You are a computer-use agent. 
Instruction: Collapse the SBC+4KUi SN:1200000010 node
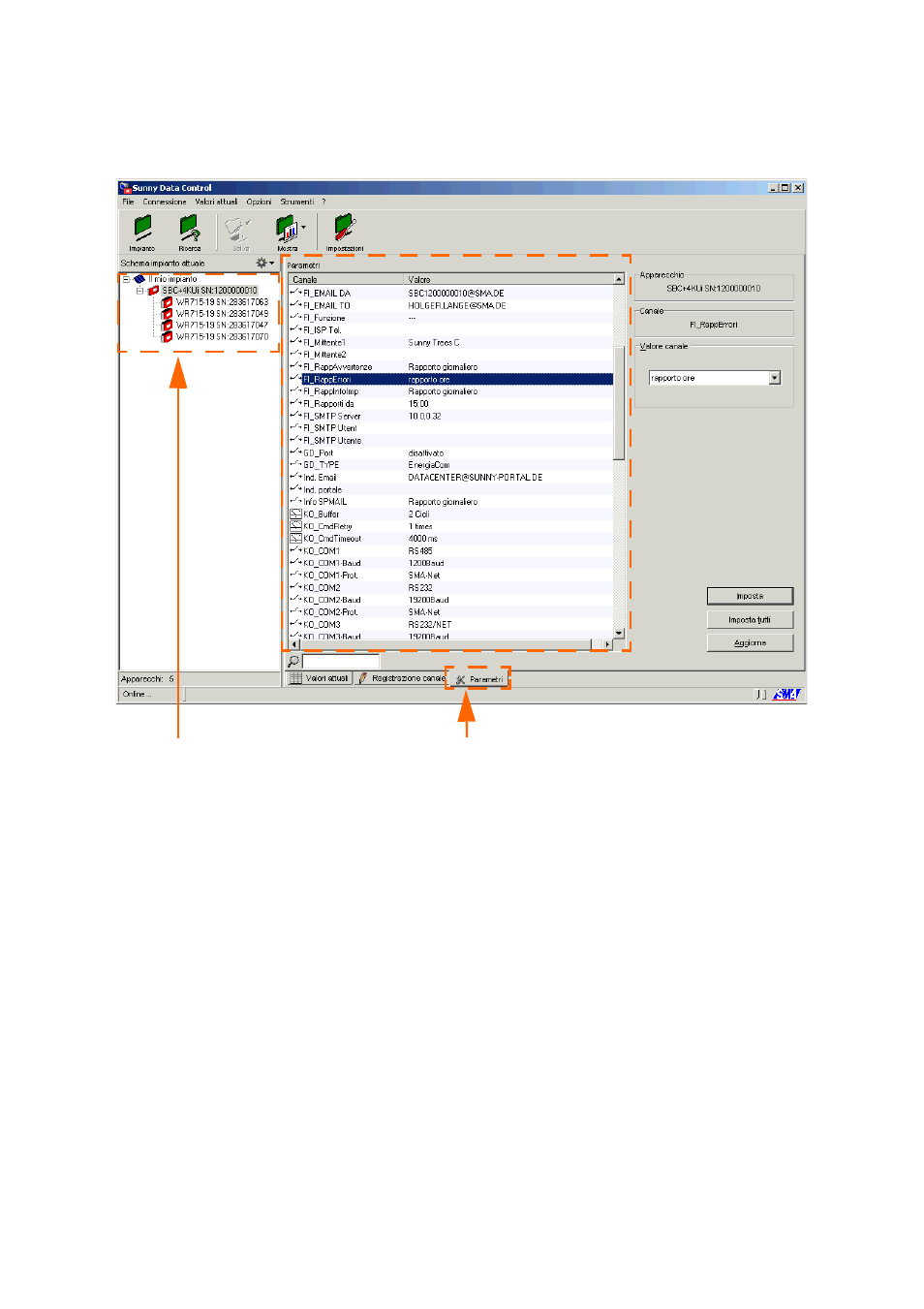pyautogui.click(x=139, y=291)
